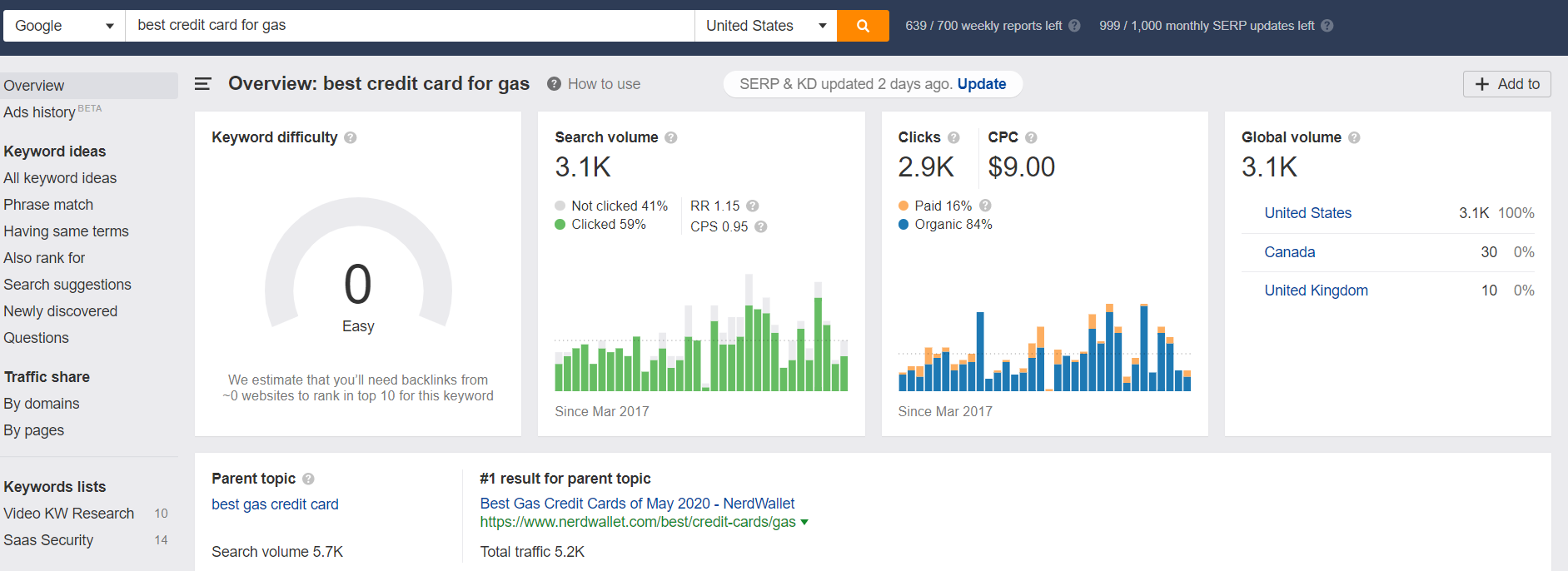Open the Video KW Research keyword list

(68, 514)
